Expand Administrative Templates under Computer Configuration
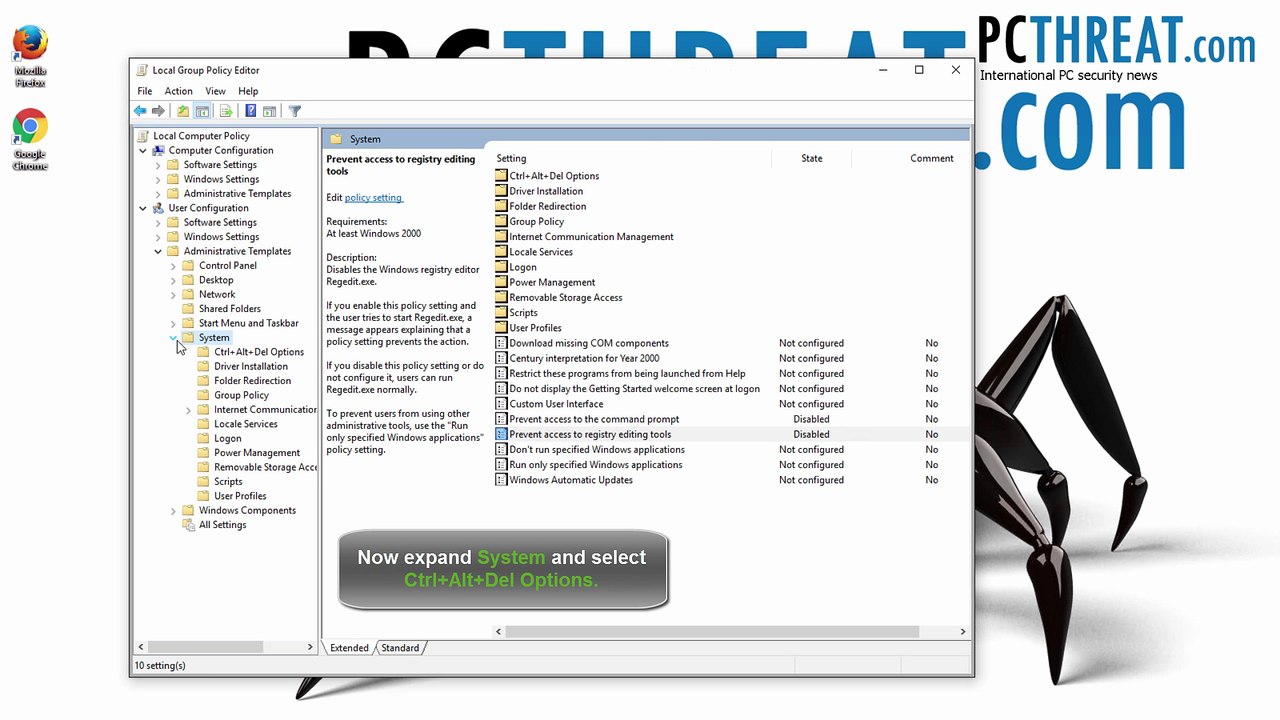The image size is (1280, 720). (158, 194)
